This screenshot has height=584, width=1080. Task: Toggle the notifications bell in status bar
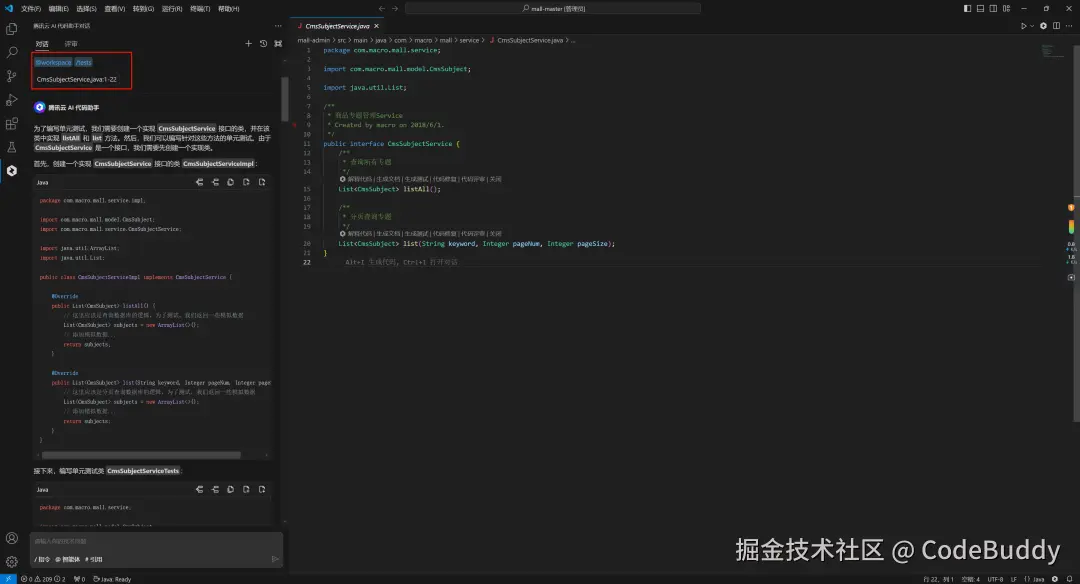[1069, 578]
